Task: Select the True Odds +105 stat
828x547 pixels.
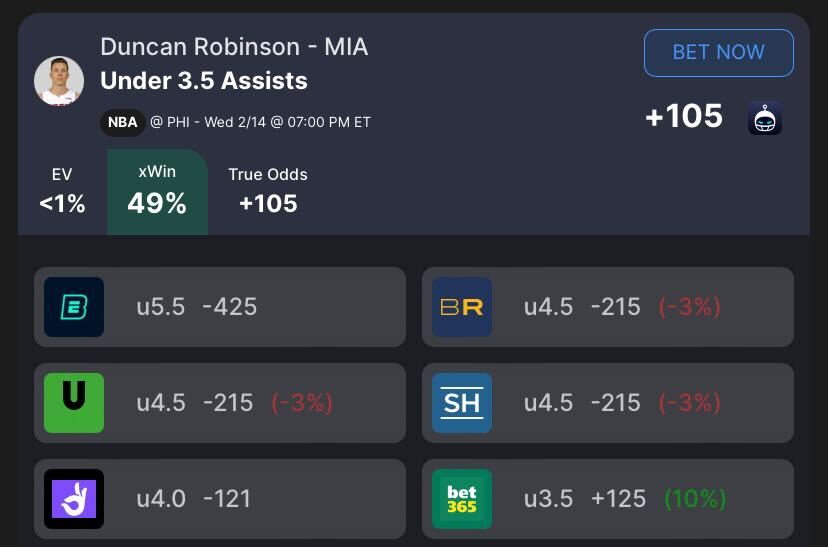Action: [x=268, y=190]
